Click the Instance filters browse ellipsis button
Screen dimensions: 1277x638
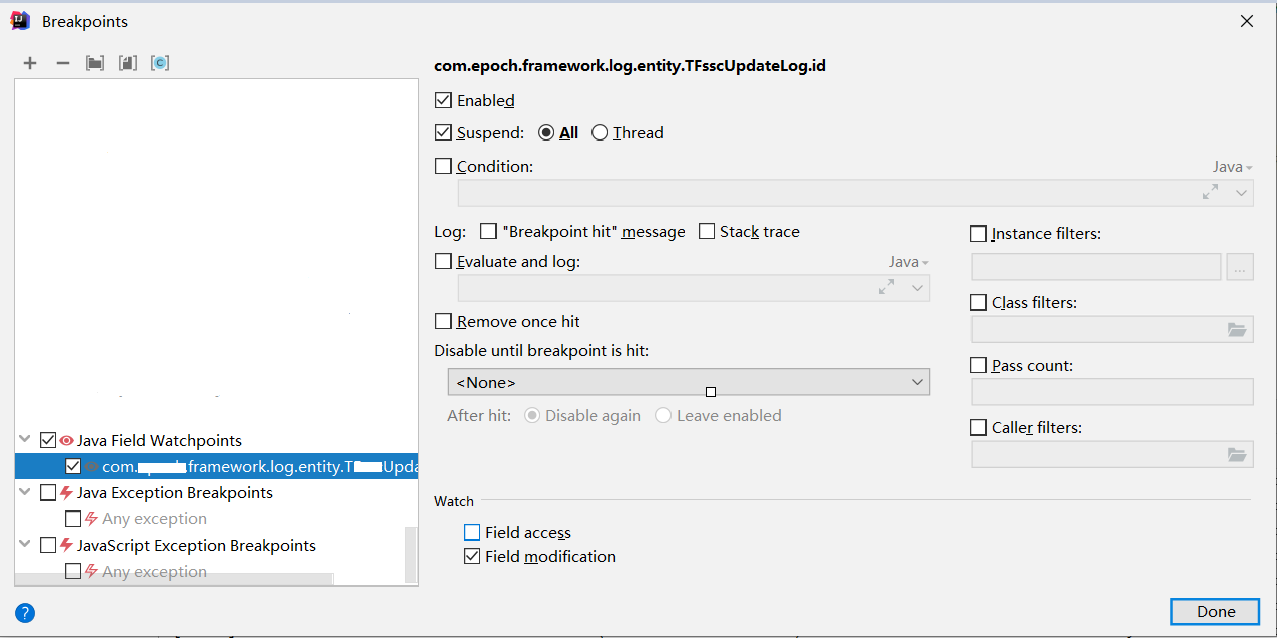point(1240,267)
